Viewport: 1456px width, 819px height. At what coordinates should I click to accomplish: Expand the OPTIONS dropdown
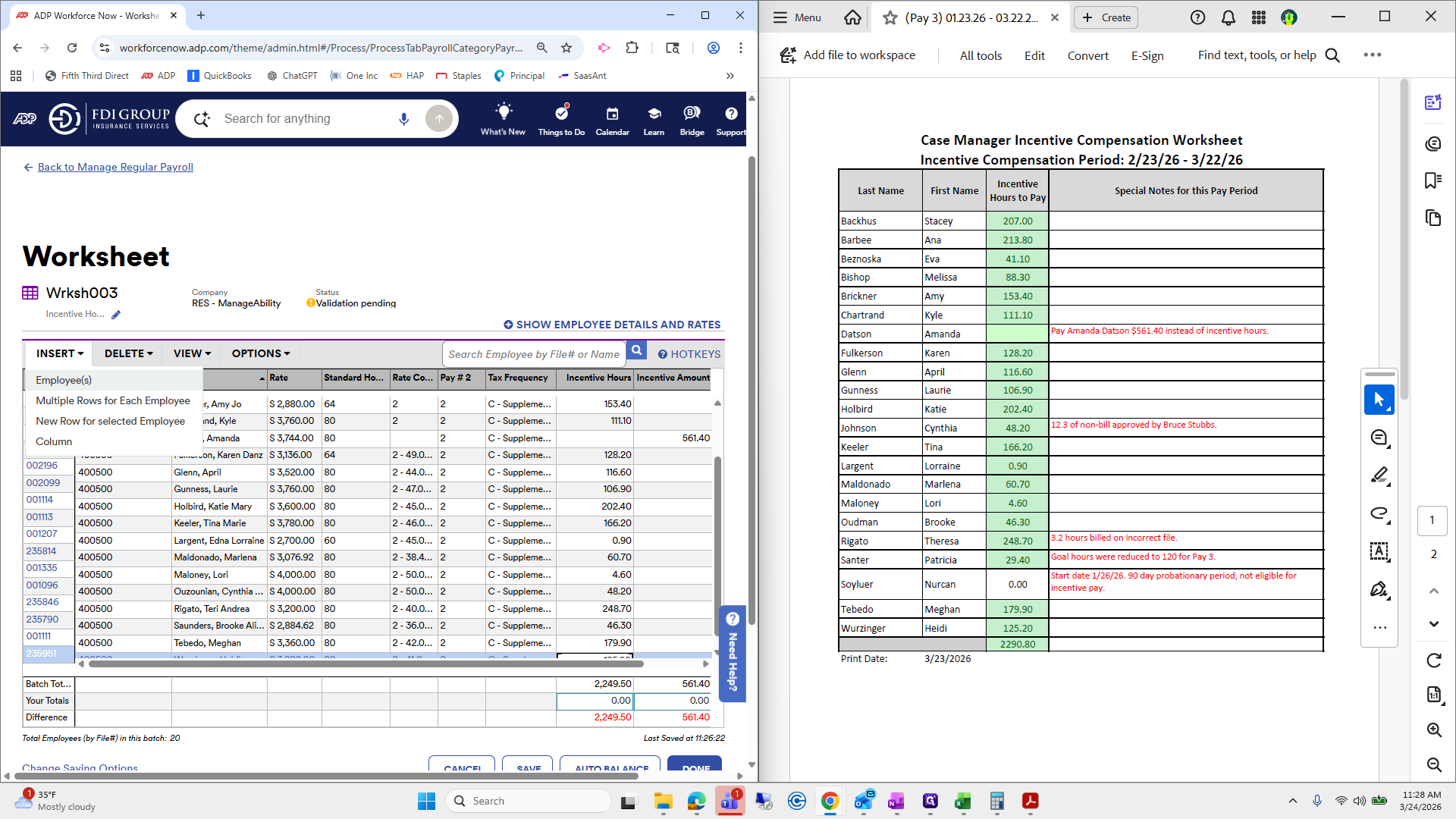click(260, 353)
